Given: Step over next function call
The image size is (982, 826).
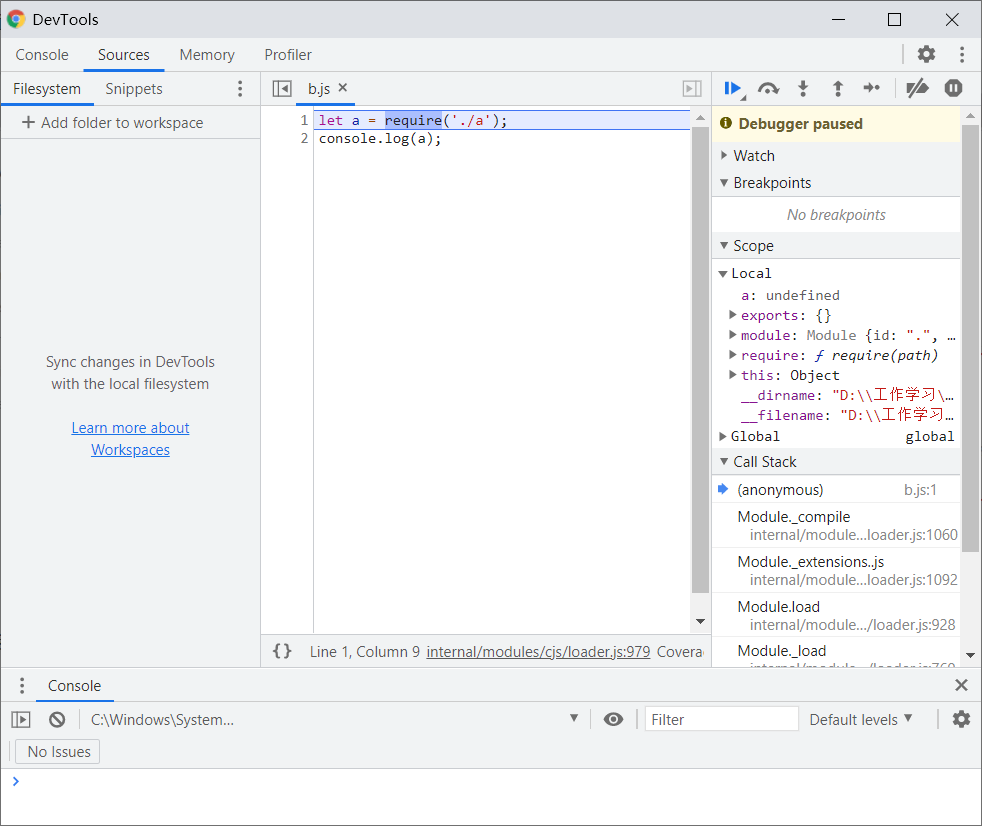Looking at the screenshot, I should (768, 89).
